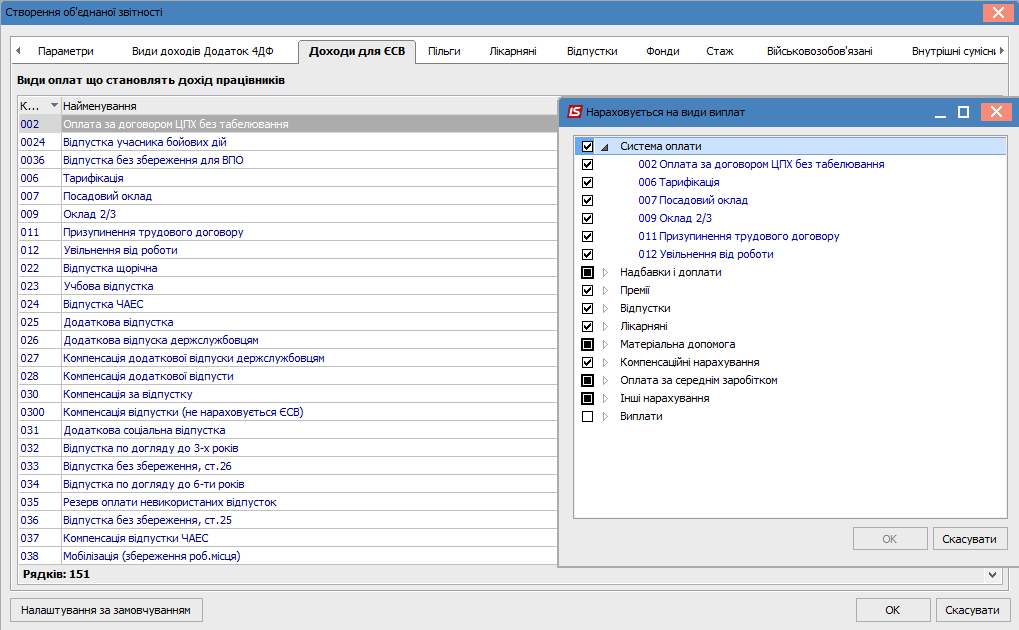Click the Налаштування за замовчуванням button
1019x630 pixels.
pyautogui.click(x=106, y=609)
